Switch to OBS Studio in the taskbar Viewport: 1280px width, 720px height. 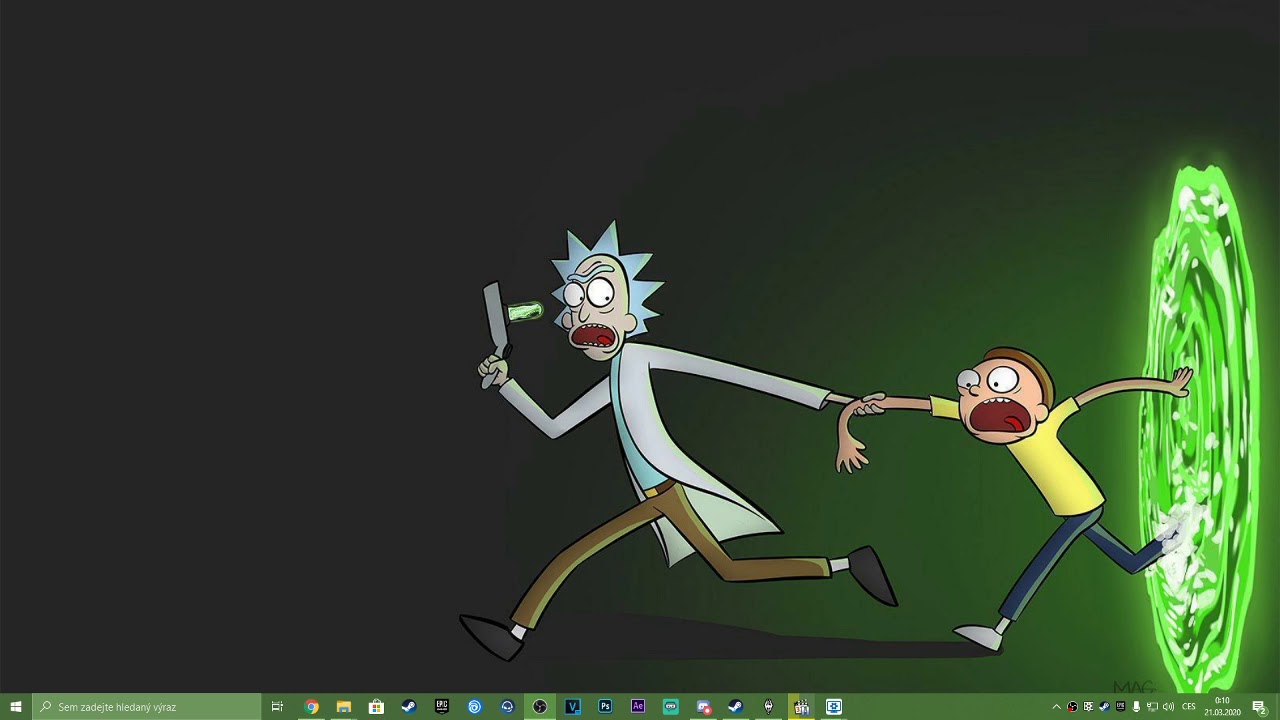pyautogui.click(x=540, y=706)
